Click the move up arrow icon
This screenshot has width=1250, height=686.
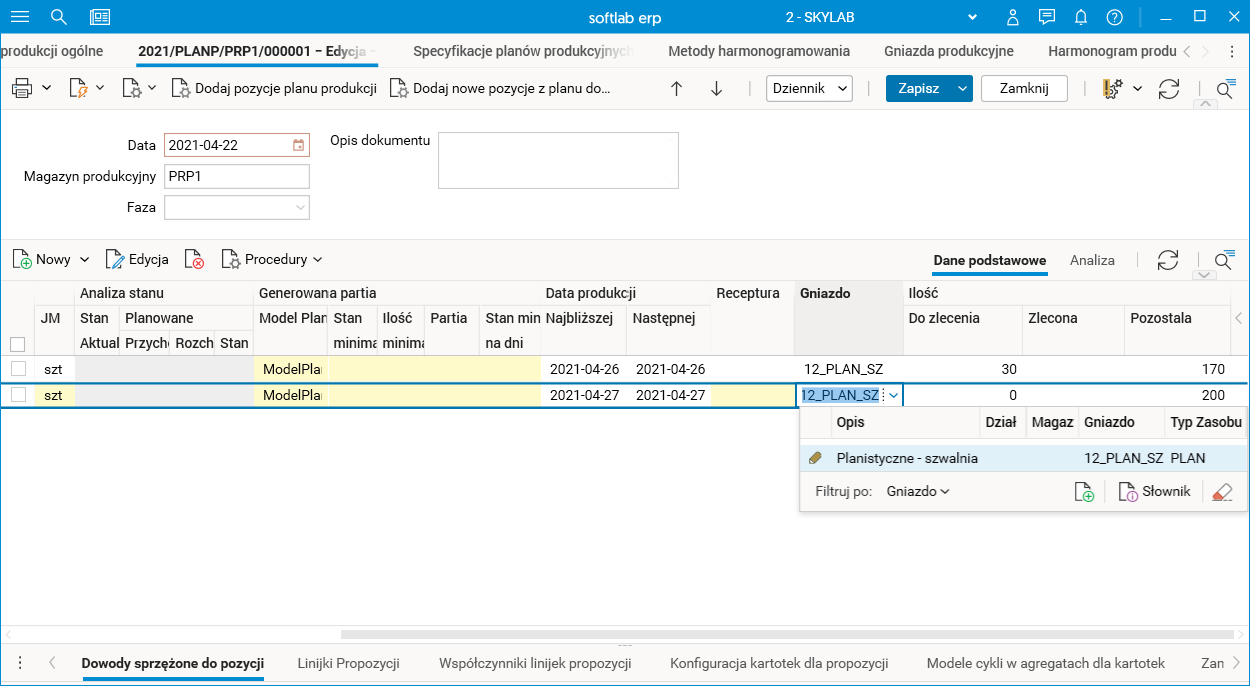point(676,89)
